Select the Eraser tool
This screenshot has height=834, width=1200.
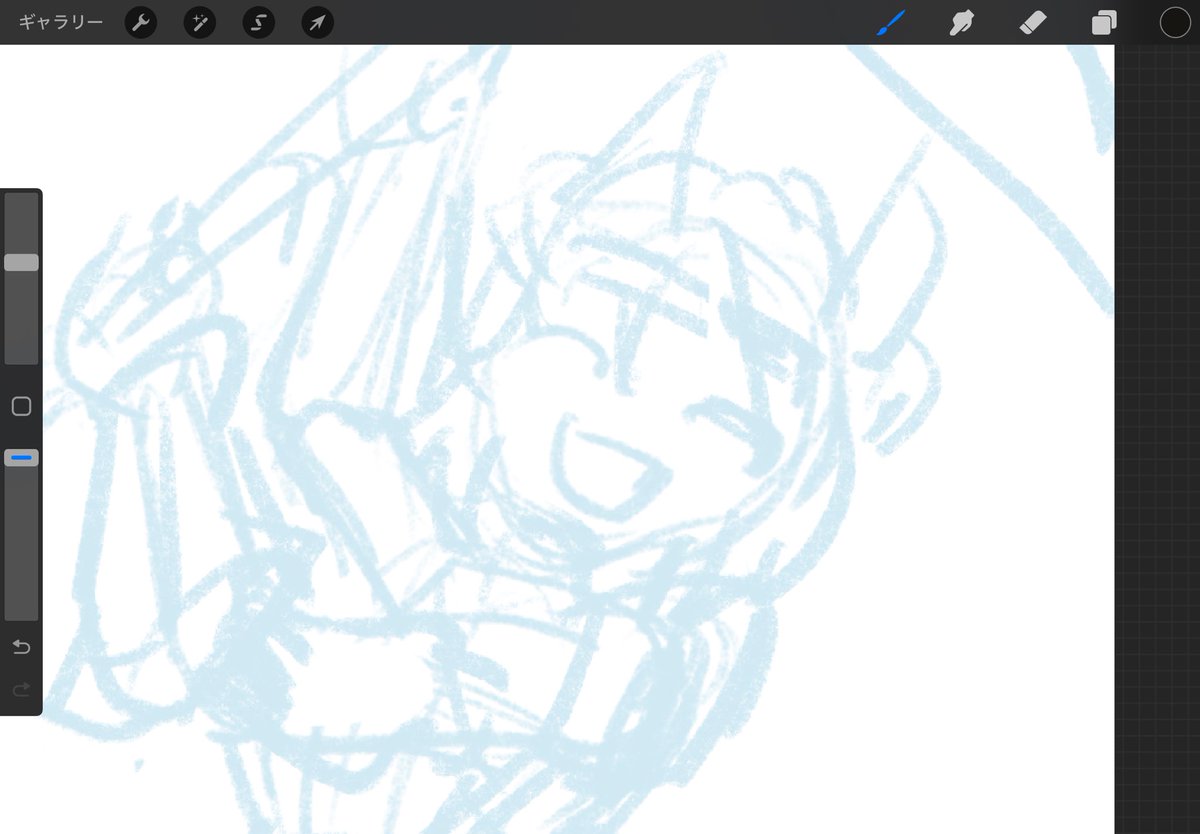[1033, 22]
